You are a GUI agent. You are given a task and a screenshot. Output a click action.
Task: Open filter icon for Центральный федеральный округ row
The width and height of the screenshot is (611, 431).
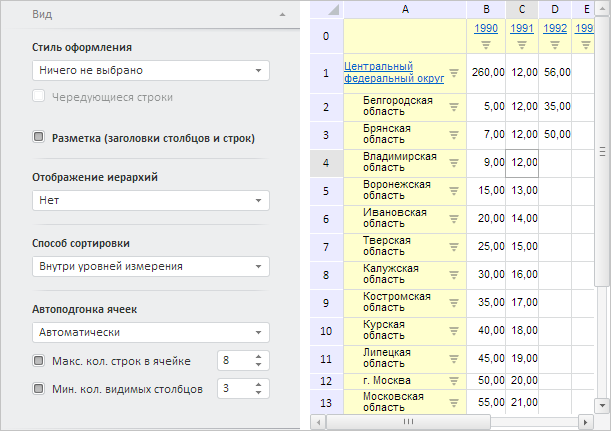tap(454, 72)
